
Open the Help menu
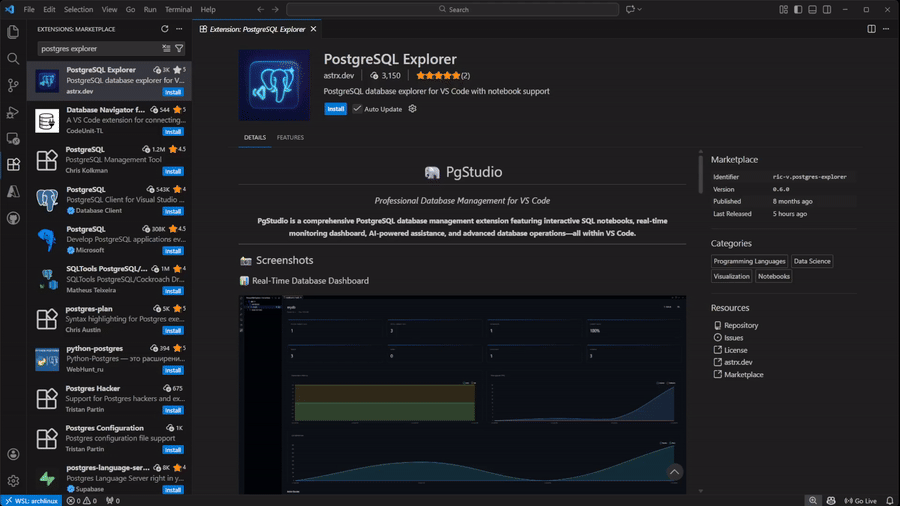point(208,9)
